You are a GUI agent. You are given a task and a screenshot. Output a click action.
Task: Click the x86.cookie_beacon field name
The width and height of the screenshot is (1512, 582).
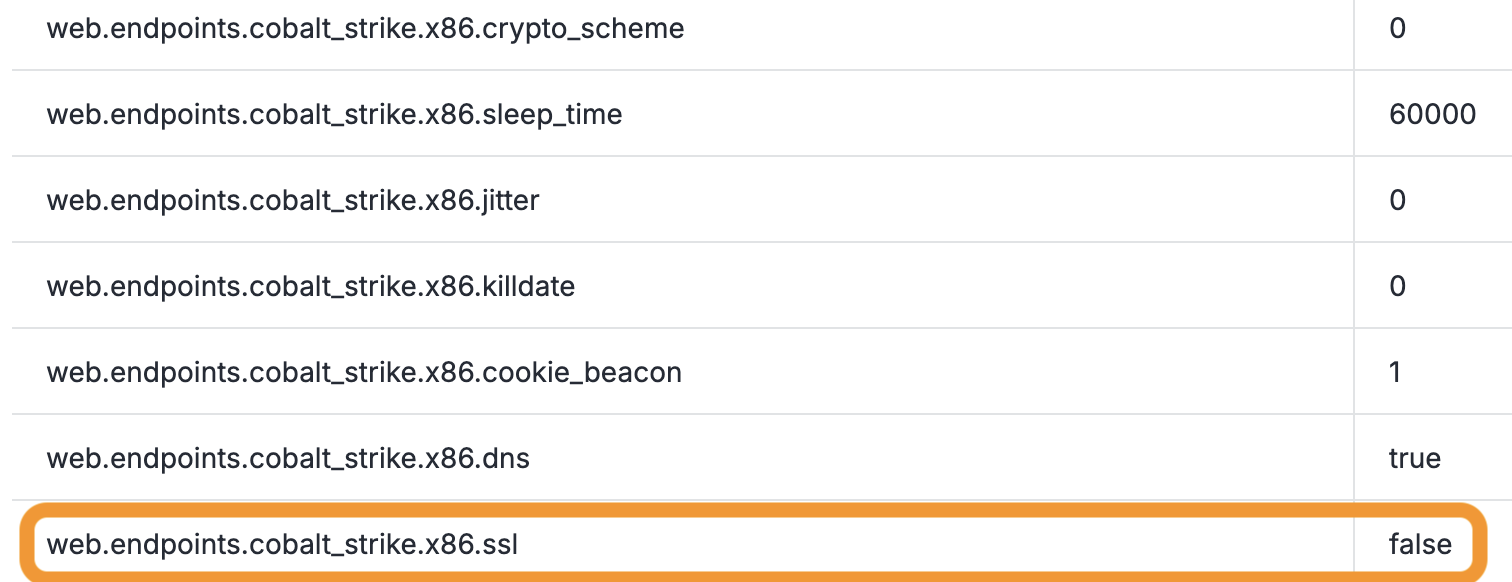[364, 373]
